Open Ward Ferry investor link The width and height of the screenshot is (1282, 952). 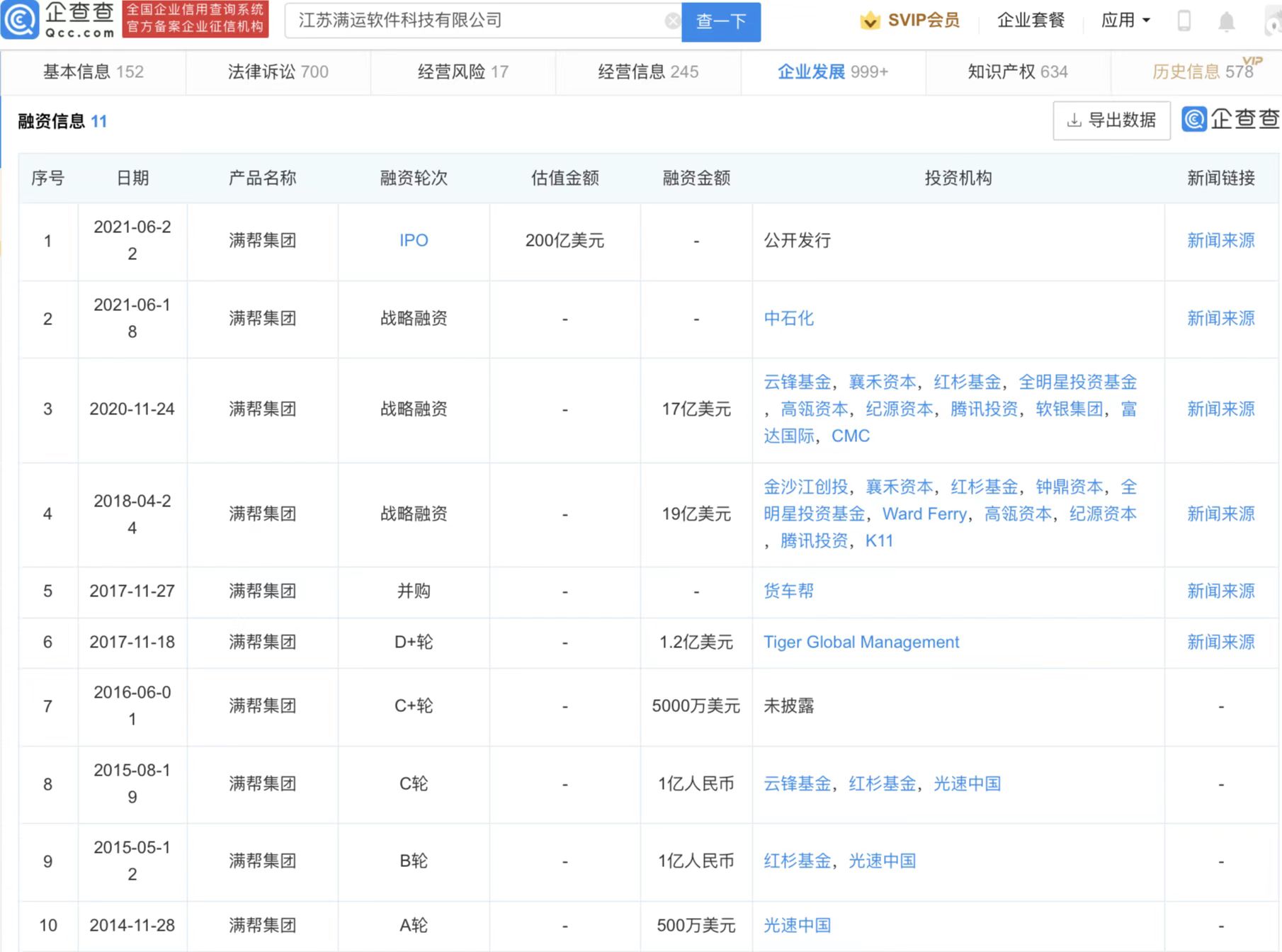pos(925,514)
